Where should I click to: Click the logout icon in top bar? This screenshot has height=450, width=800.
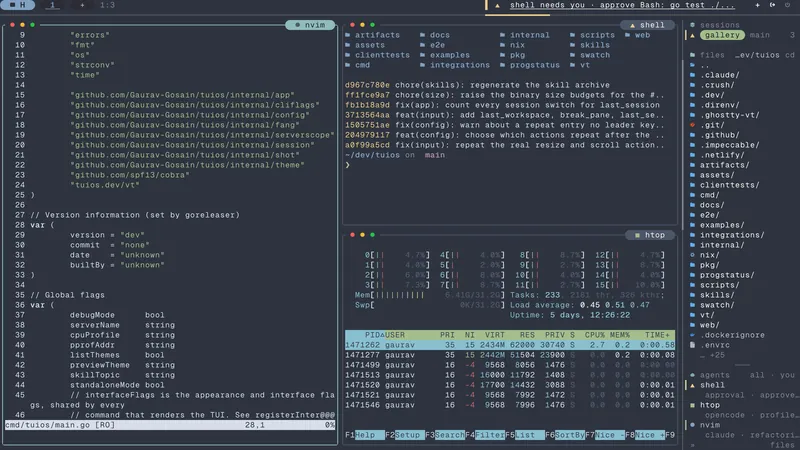click(x=772, y=5)
